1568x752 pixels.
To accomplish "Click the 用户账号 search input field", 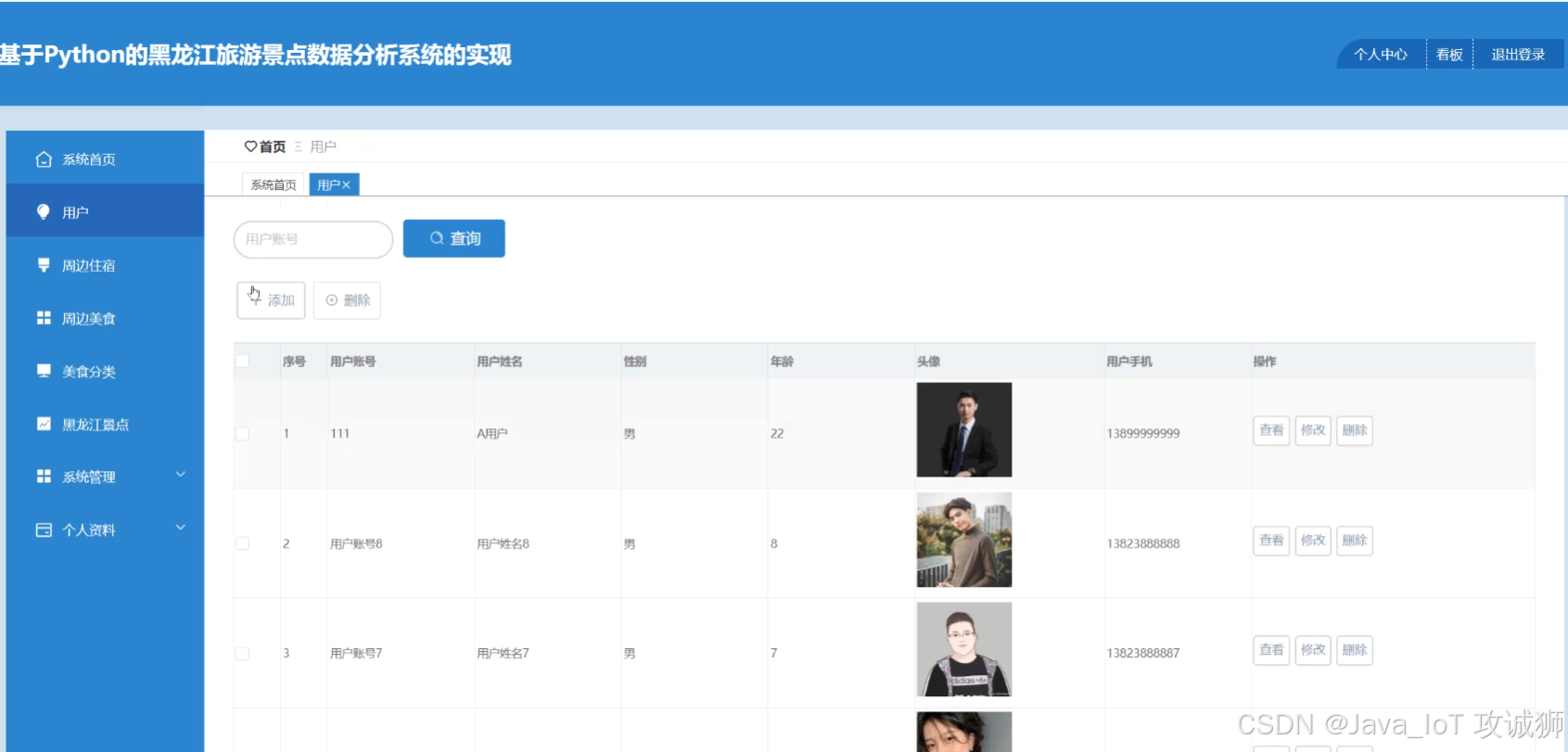I will [x=313, y=239].
